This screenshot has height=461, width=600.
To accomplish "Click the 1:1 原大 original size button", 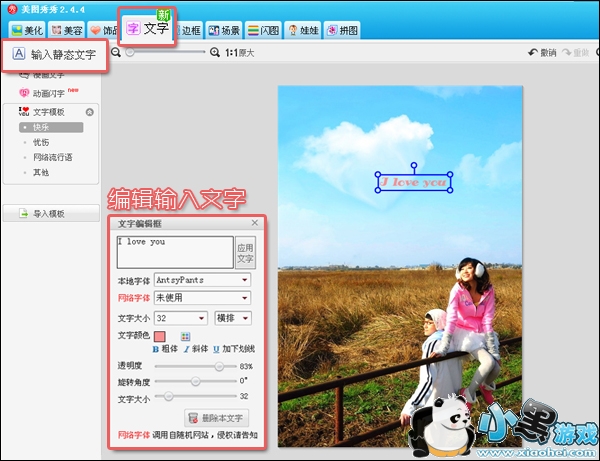I will (239, 52).
